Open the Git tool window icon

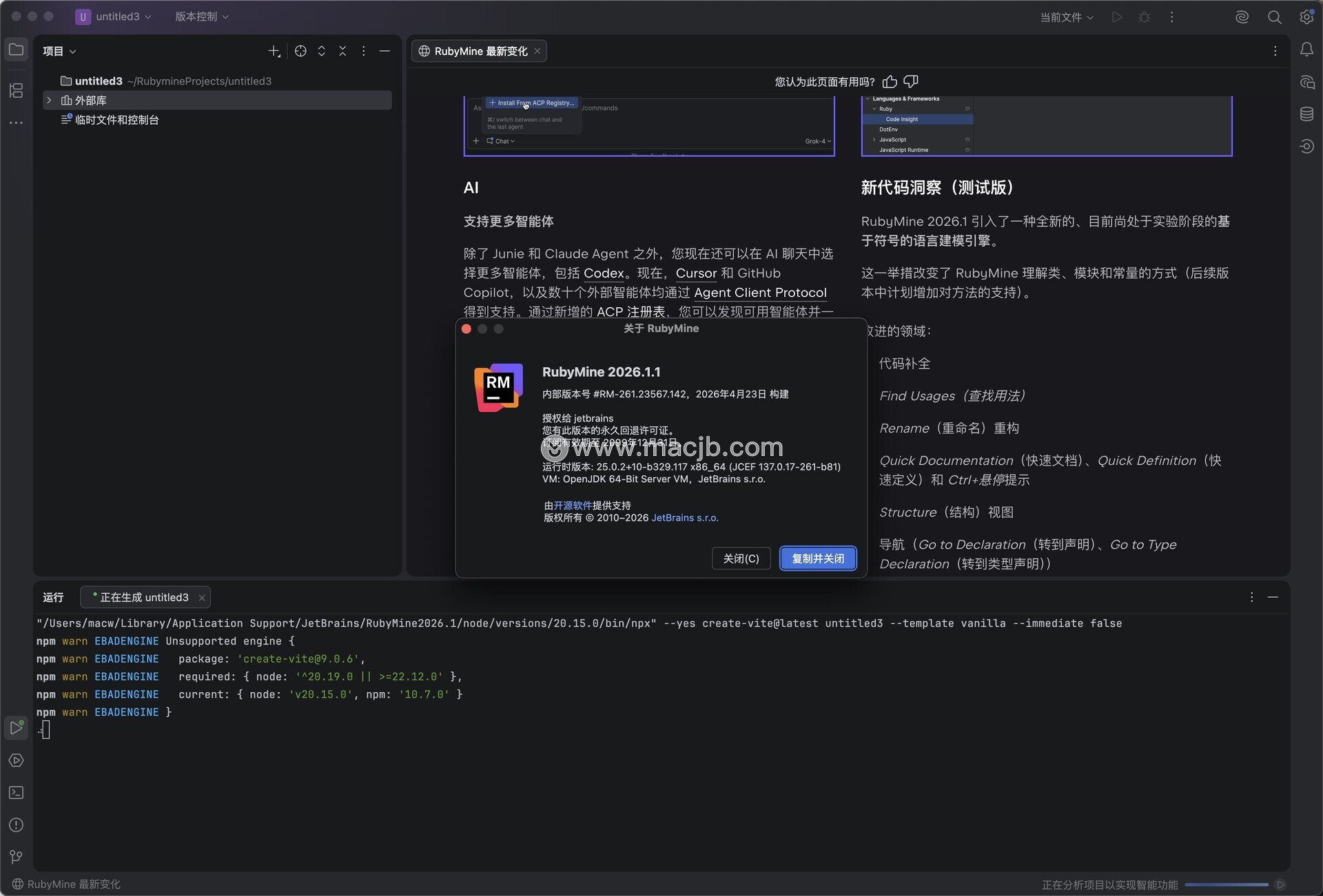pos(16,857)
